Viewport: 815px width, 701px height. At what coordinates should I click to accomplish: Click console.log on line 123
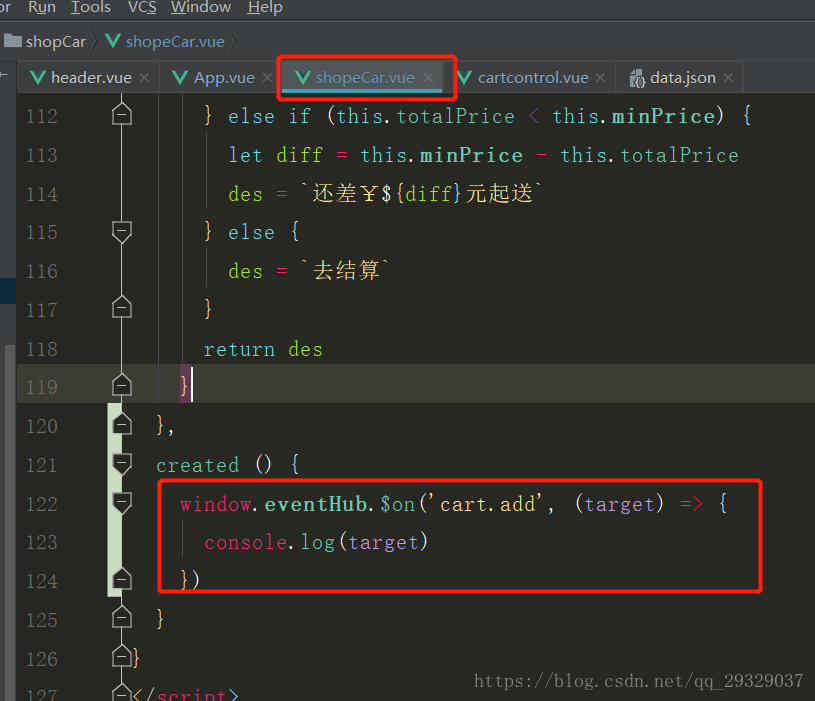269,543
